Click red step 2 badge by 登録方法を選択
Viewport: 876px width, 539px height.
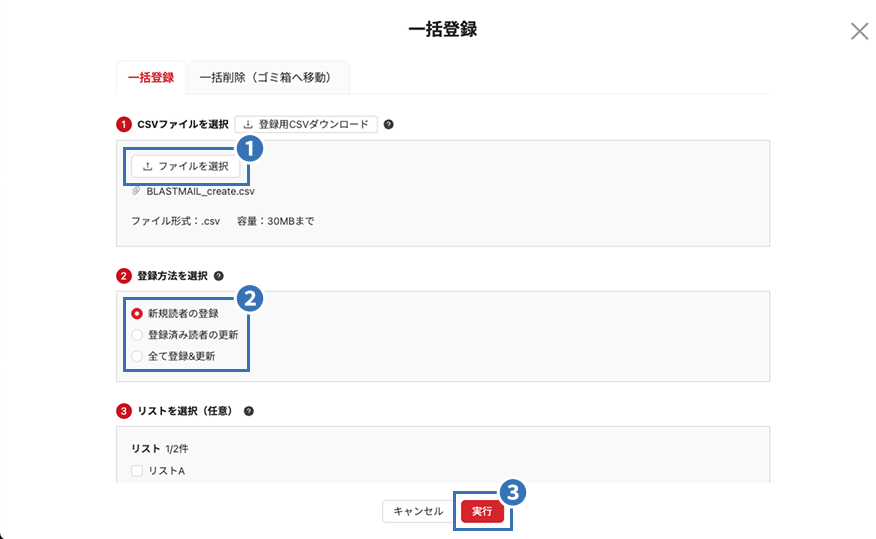point(124,276)
